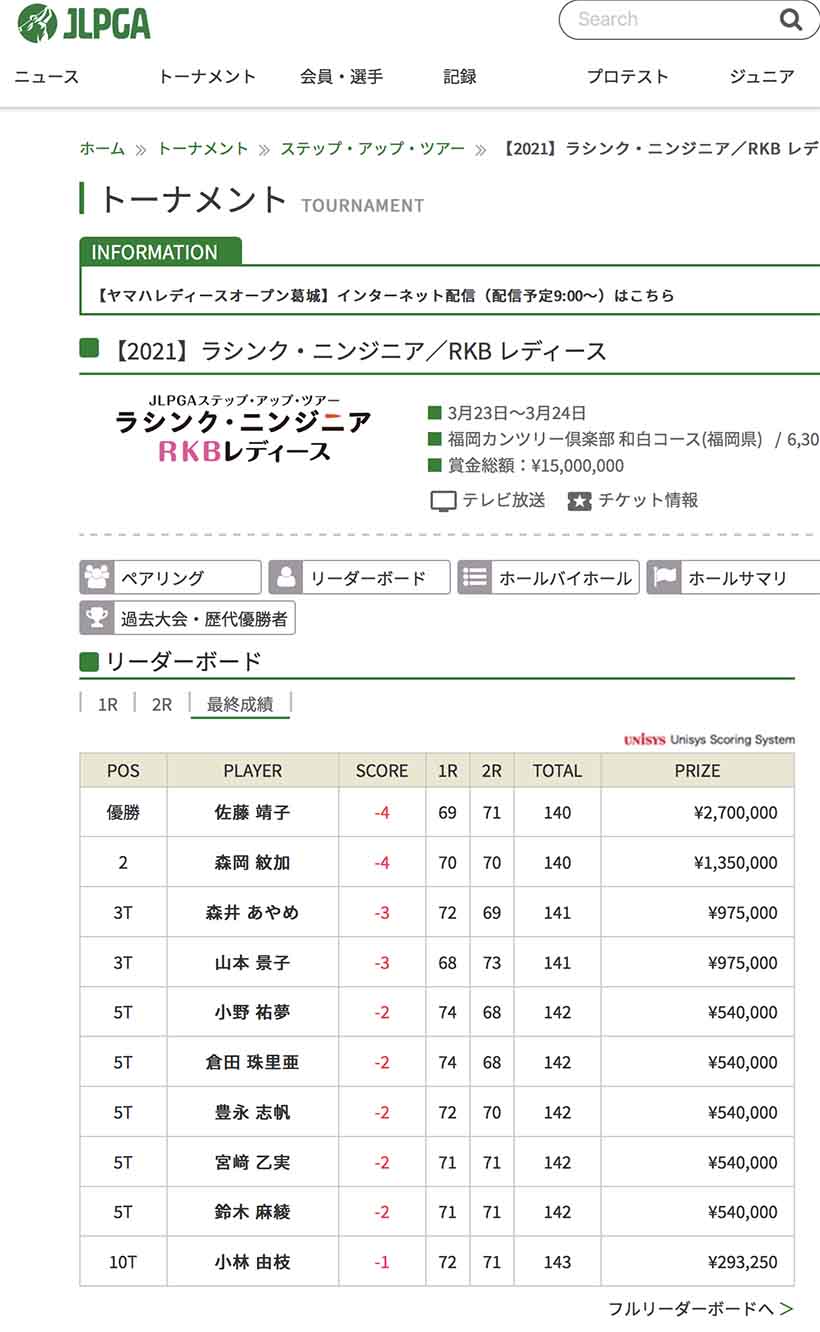Open ホールバイホール list icon button
Screen dimensions: 820x1332
[x=476, y=578]
